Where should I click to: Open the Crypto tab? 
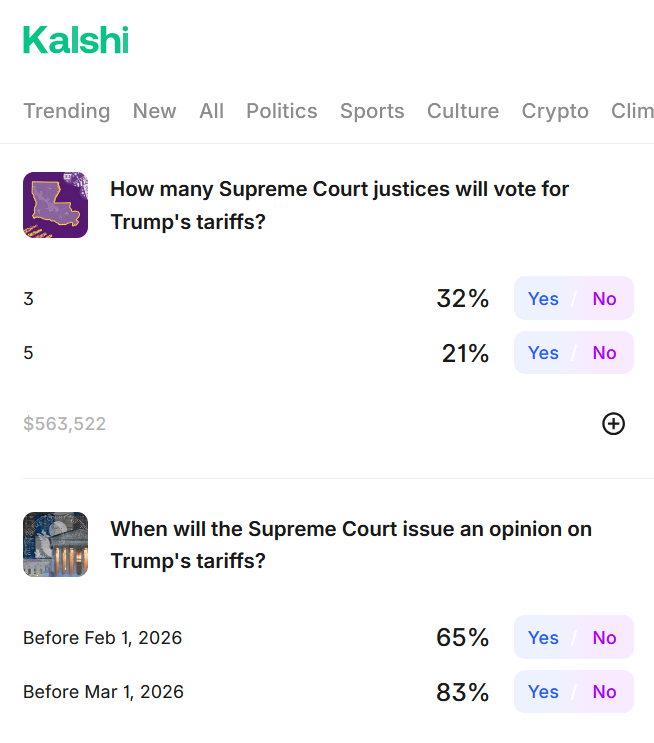[555, 111]
